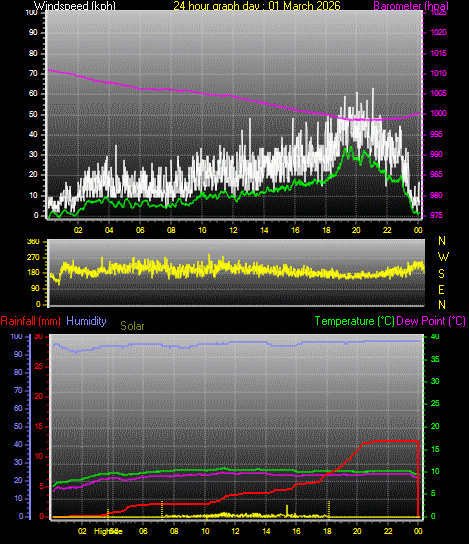Click windspeed axis value 70
The width and height of the screenshot is (469, 544).
click(x=33, y=73)
